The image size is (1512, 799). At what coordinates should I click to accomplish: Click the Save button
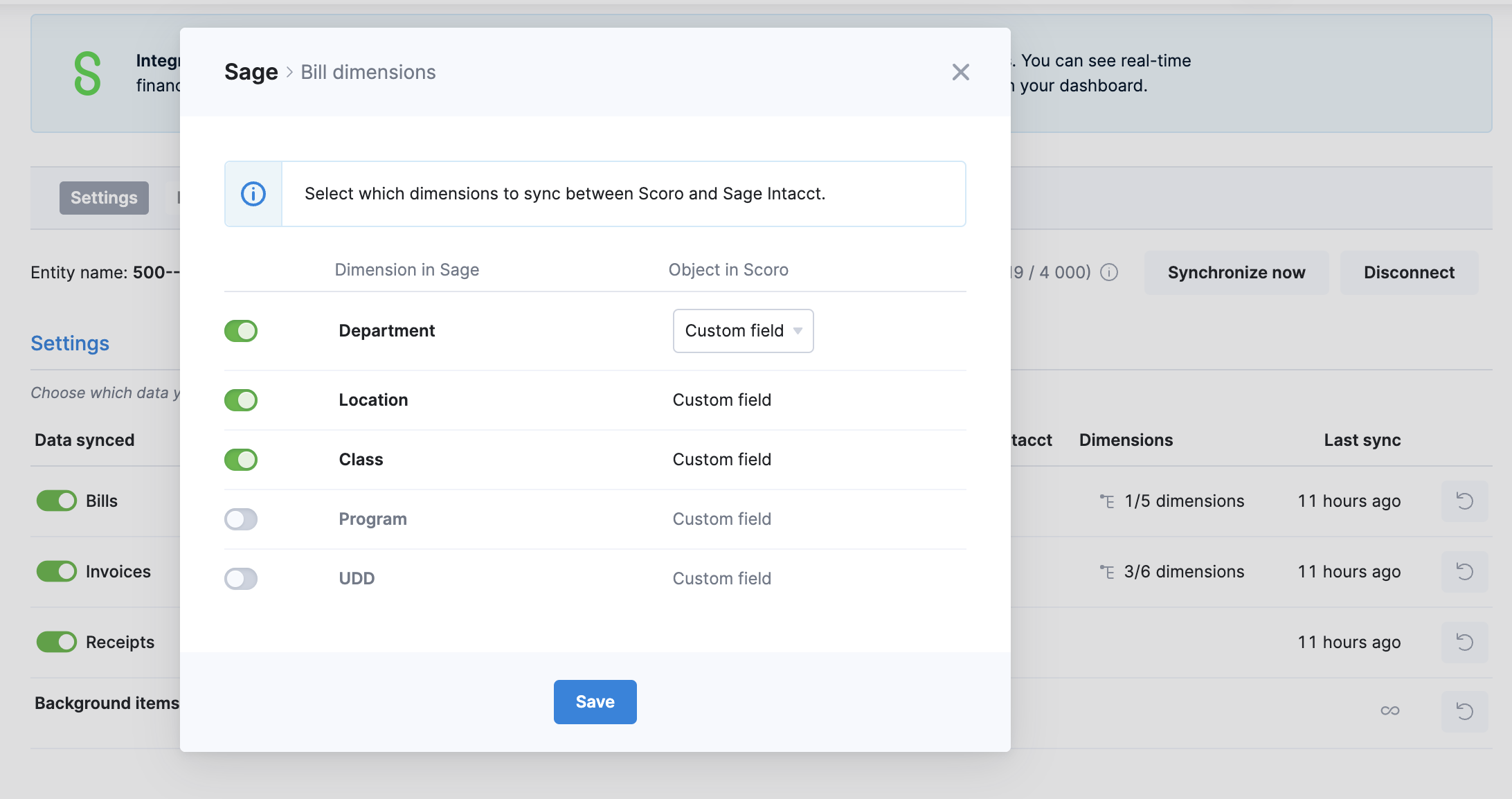tap(595, 702)
